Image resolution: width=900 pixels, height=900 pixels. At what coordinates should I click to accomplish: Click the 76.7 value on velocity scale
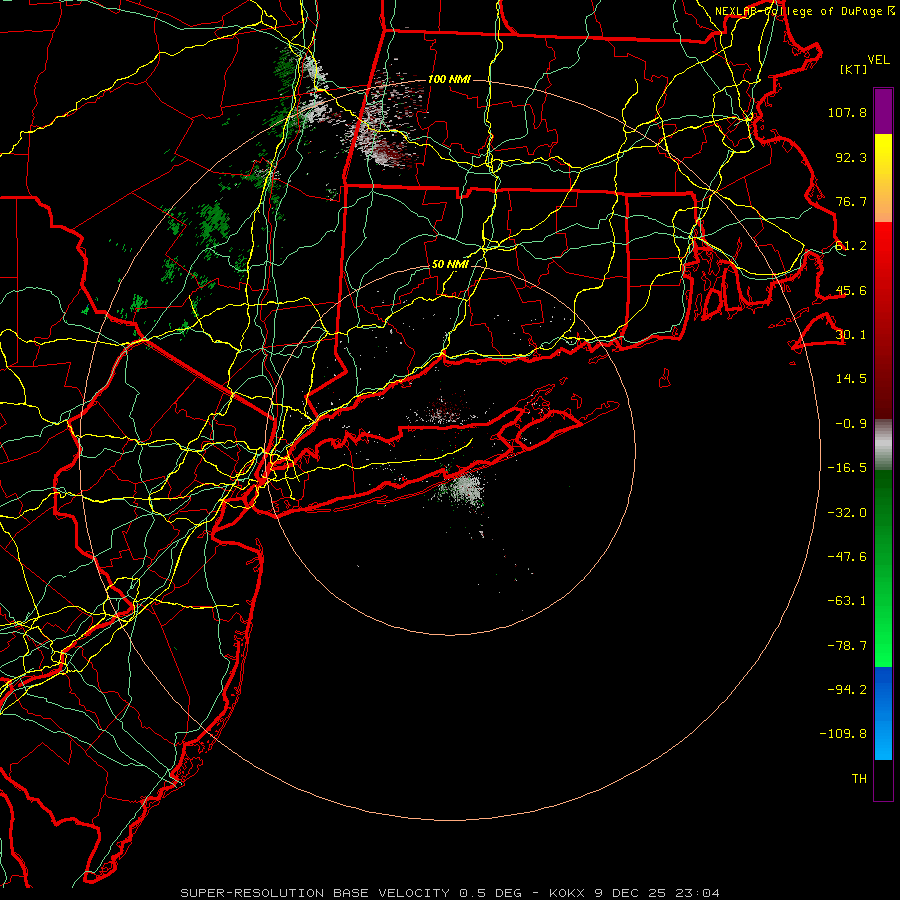coord(851,201)
